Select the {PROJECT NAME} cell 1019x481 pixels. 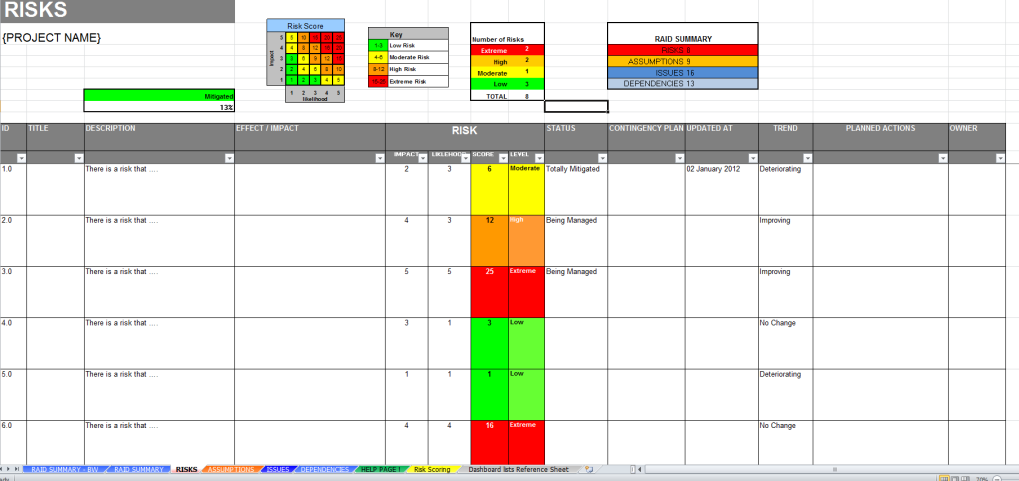pos(52,38)
